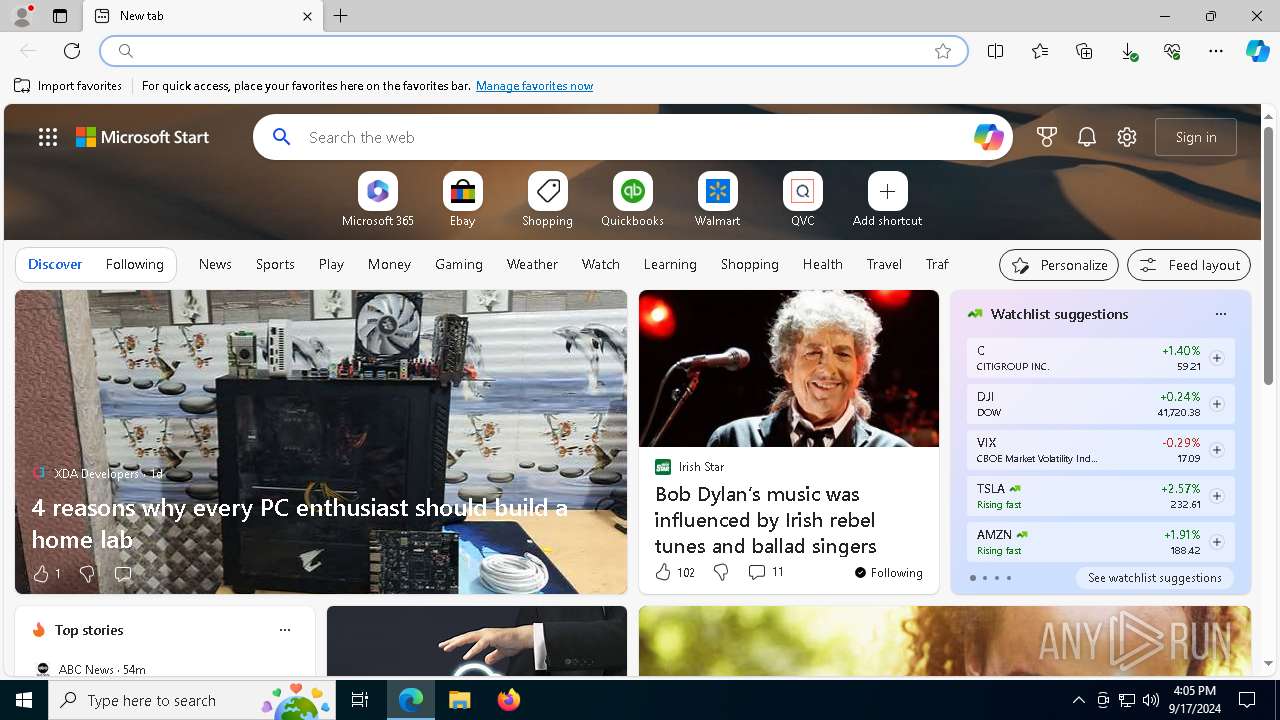Open Top stories more options
The image size is (1280, 720).
285,630
